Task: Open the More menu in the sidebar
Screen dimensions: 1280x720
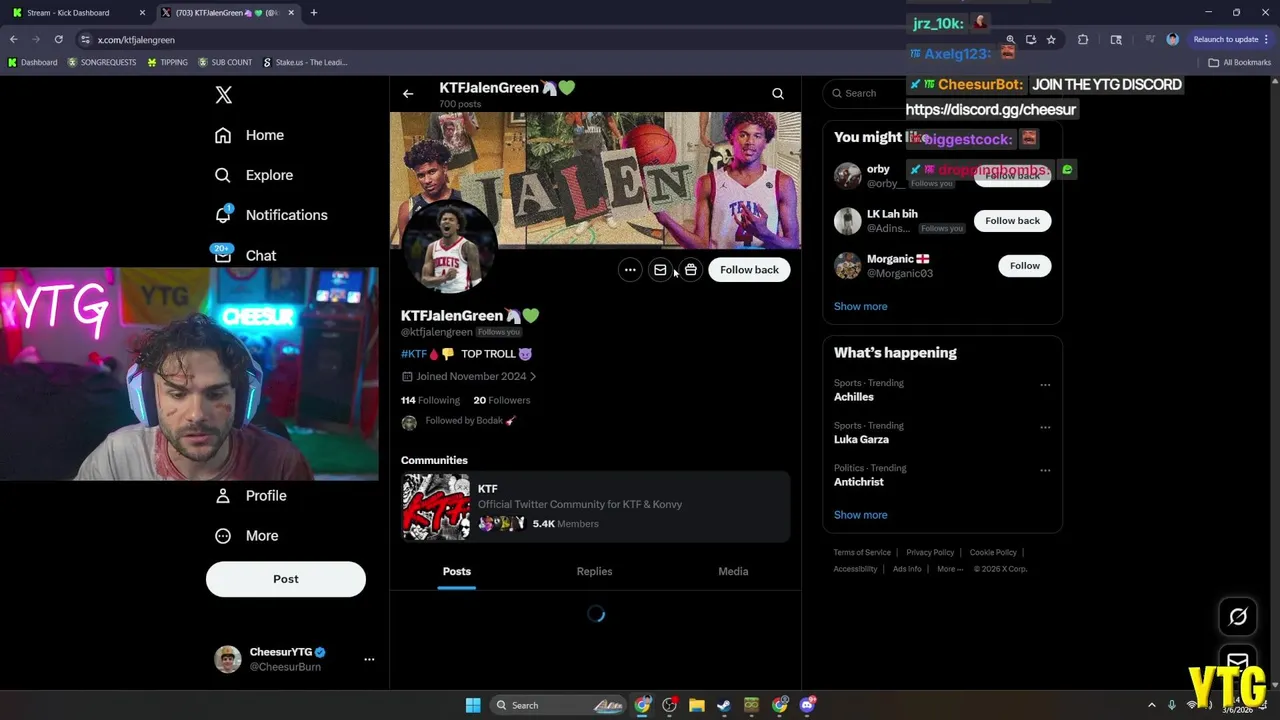Action: pyautogui.click(x=247, y=535)
